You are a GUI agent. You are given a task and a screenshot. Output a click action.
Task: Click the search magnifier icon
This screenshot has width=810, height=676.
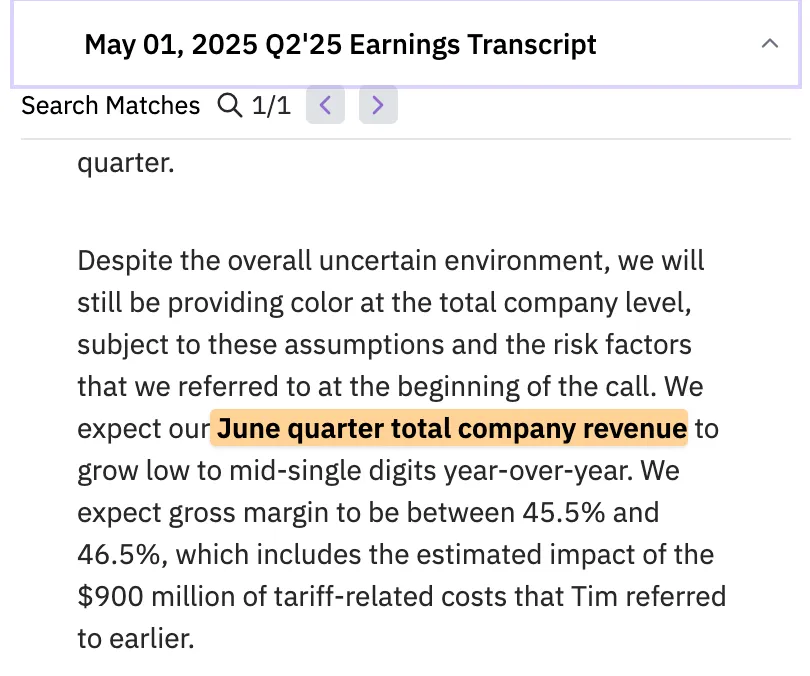(x=230, y=105)
